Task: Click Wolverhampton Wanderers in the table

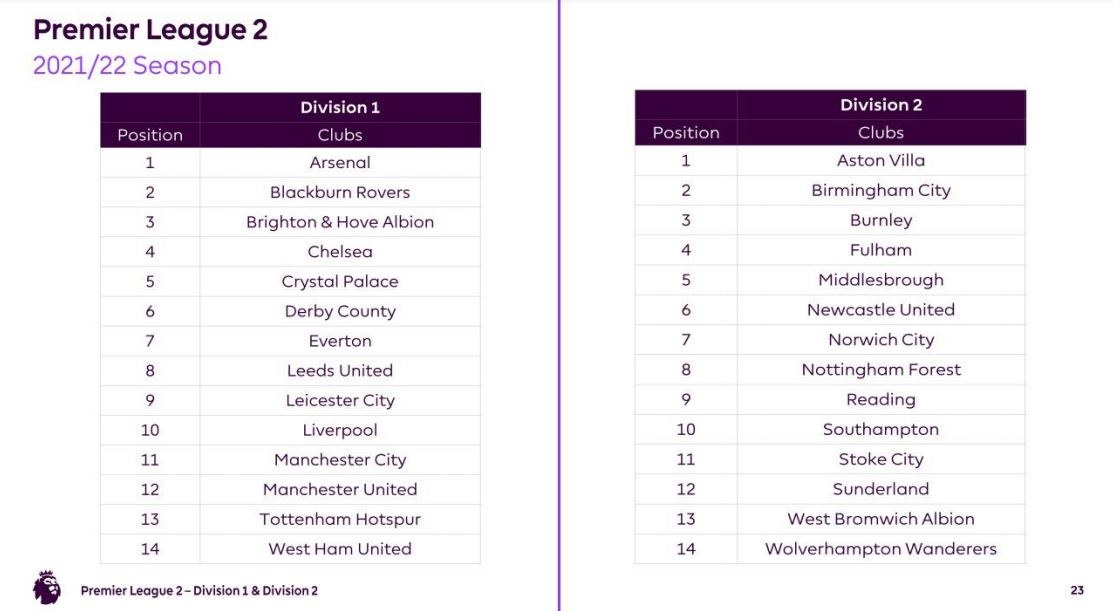Action: point(881,549)
